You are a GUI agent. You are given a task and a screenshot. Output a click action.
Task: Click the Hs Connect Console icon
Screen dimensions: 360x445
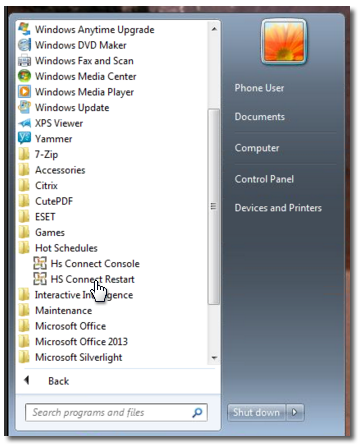pyautogui.click(x=40, y=263)
